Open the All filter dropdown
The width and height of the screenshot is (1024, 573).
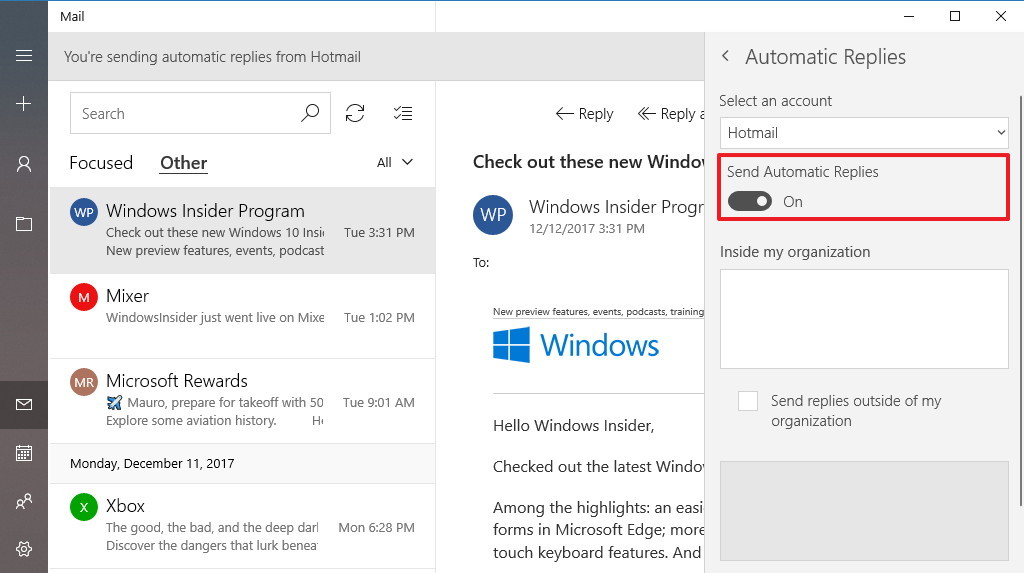tap(394, 162)
